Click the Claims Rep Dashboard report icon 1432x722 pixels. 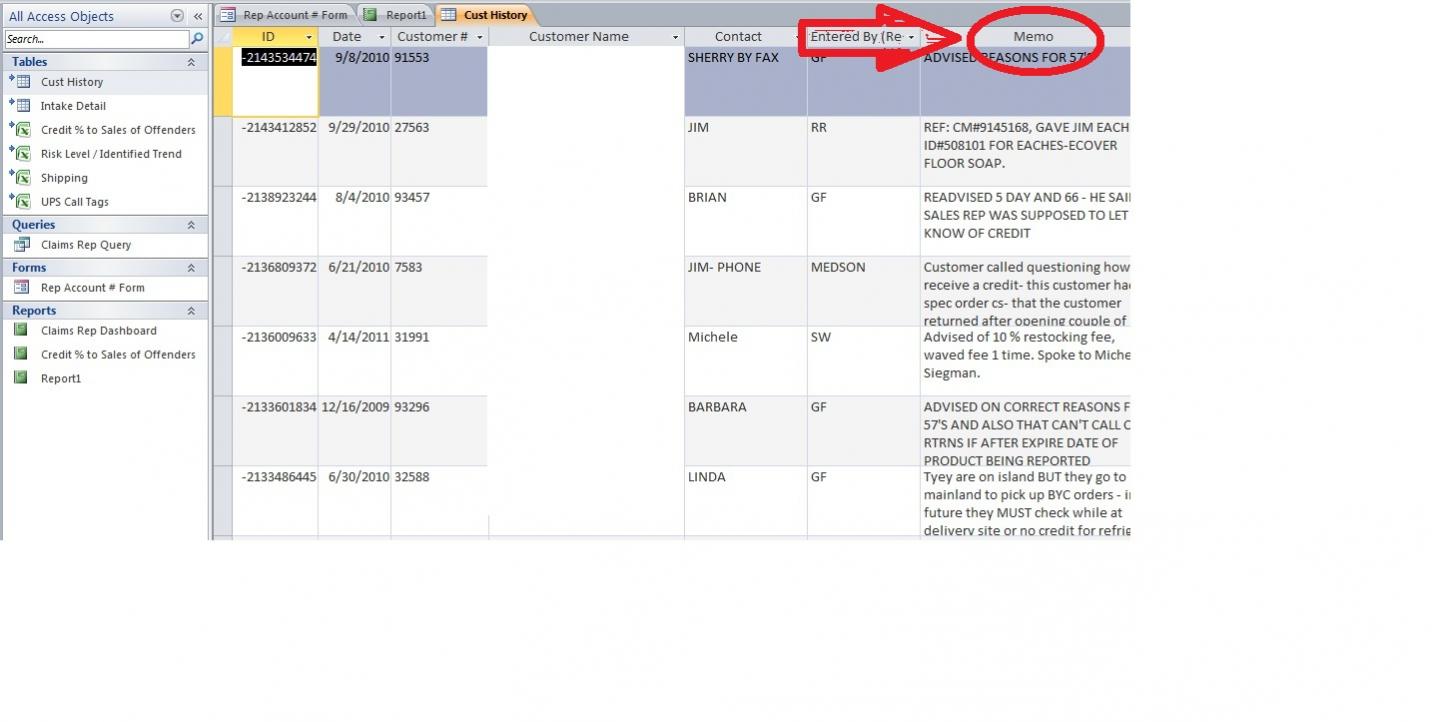21,331
